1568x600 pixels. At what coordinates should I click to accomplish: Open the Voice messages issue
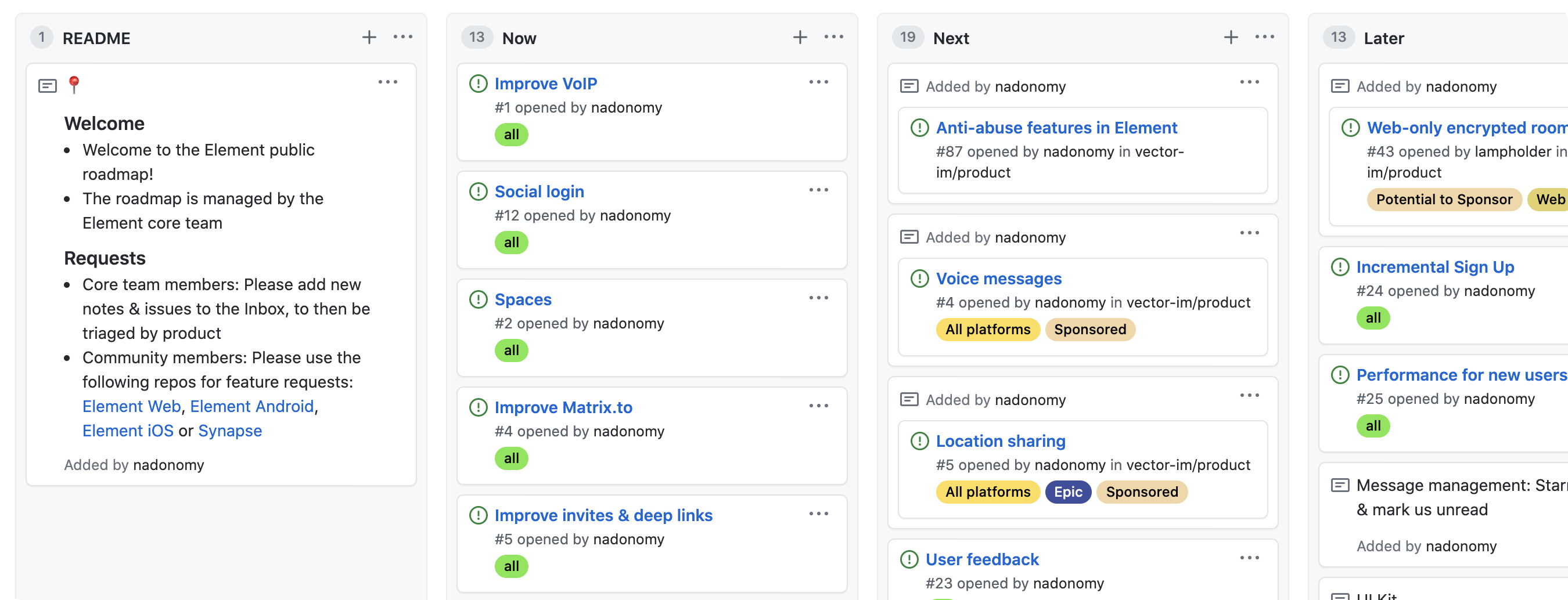998,279
